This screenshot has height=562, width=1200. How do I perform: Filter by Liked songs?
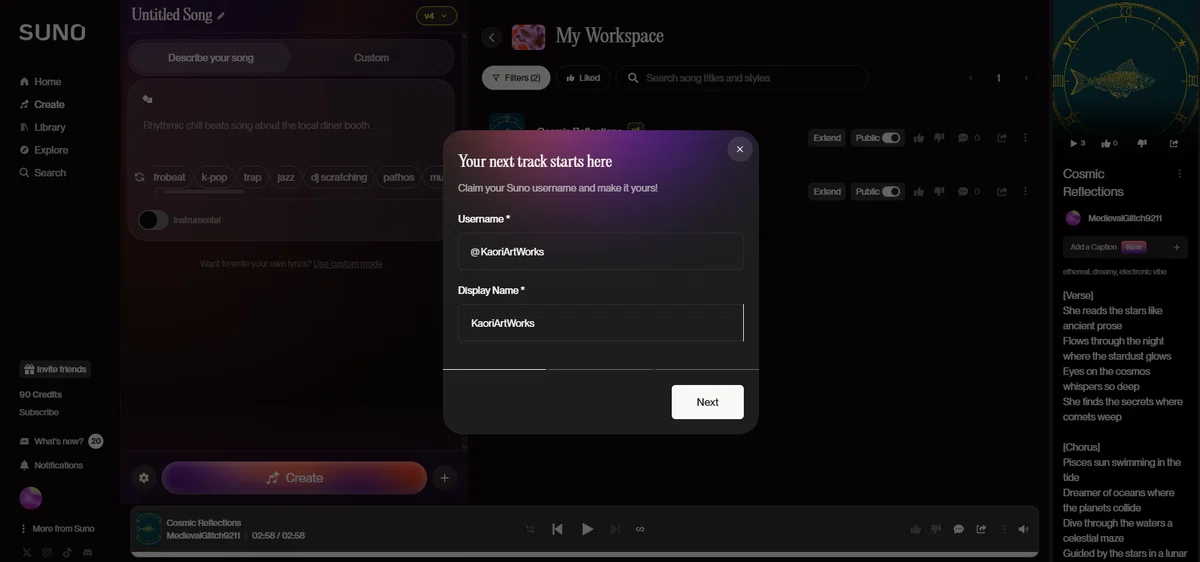(582, 78)
